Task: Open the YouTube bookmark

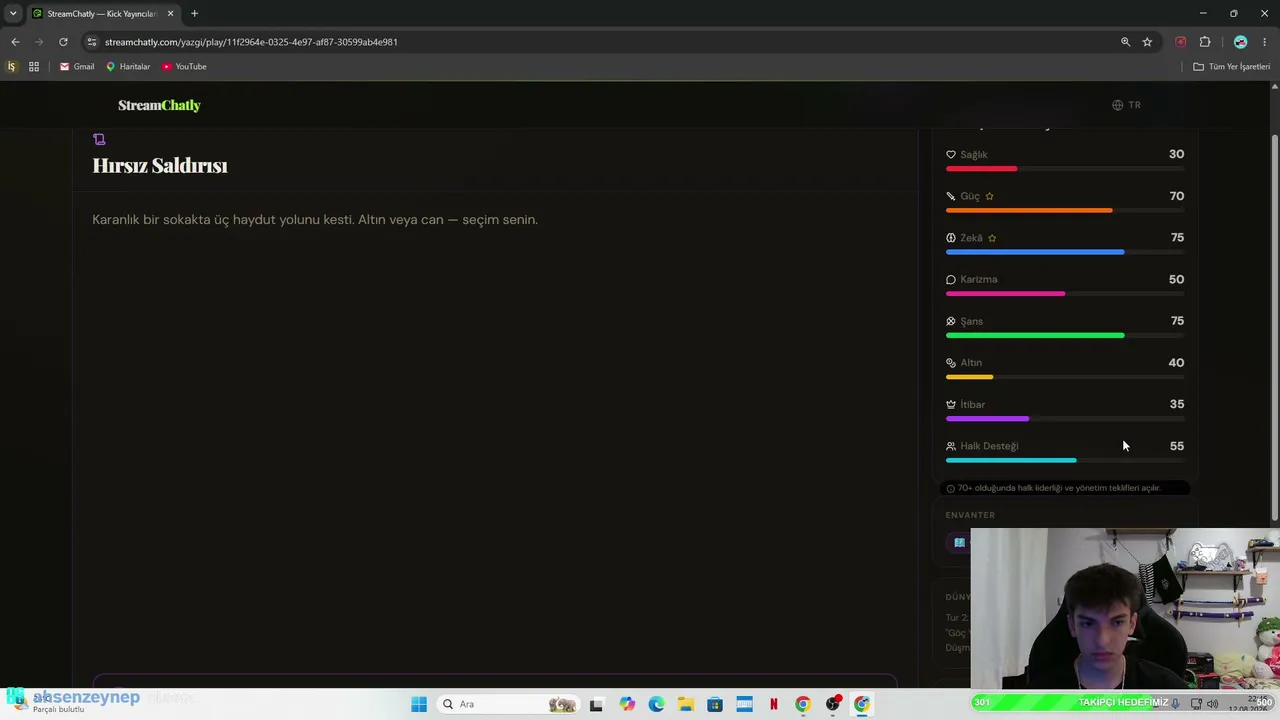Action: tap(184, 67)
